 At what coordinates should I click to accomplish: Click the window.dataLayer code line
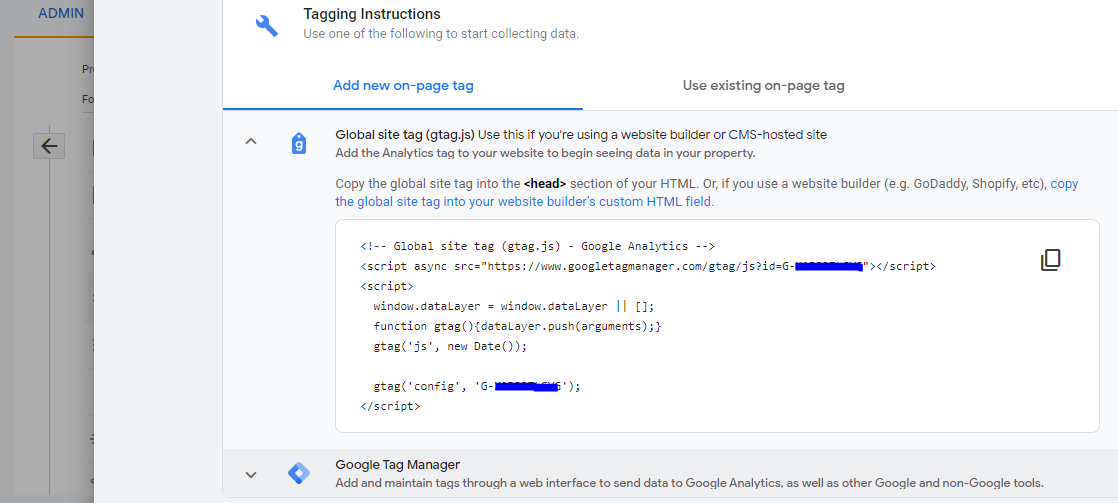click(513, 306)
